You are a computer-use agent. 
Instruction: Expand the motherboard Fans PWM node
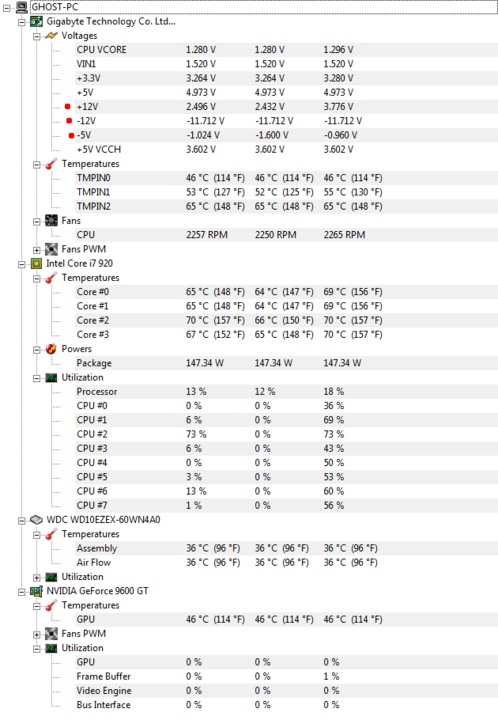37,250
